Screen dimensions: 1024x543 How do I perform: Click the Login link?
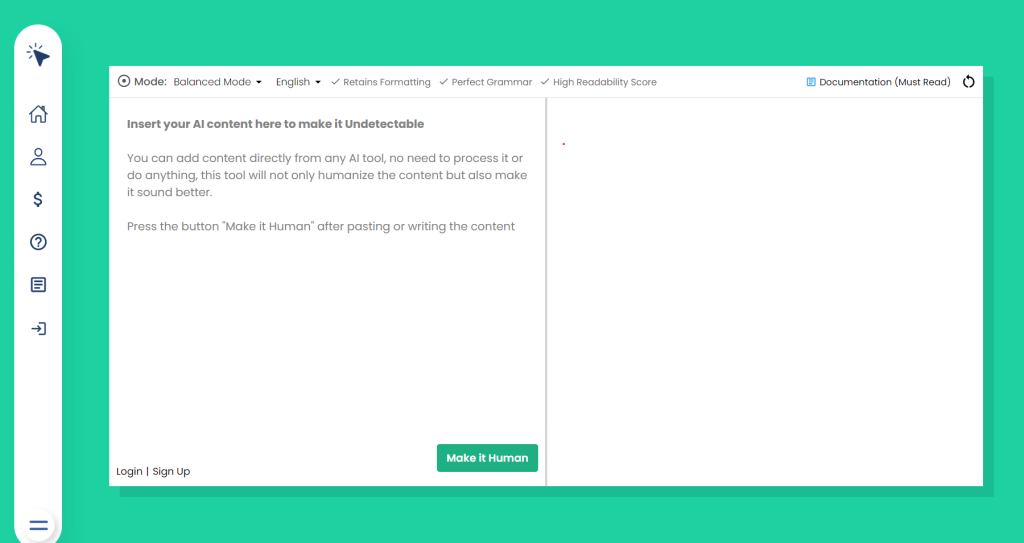click(x=129, y=471)
